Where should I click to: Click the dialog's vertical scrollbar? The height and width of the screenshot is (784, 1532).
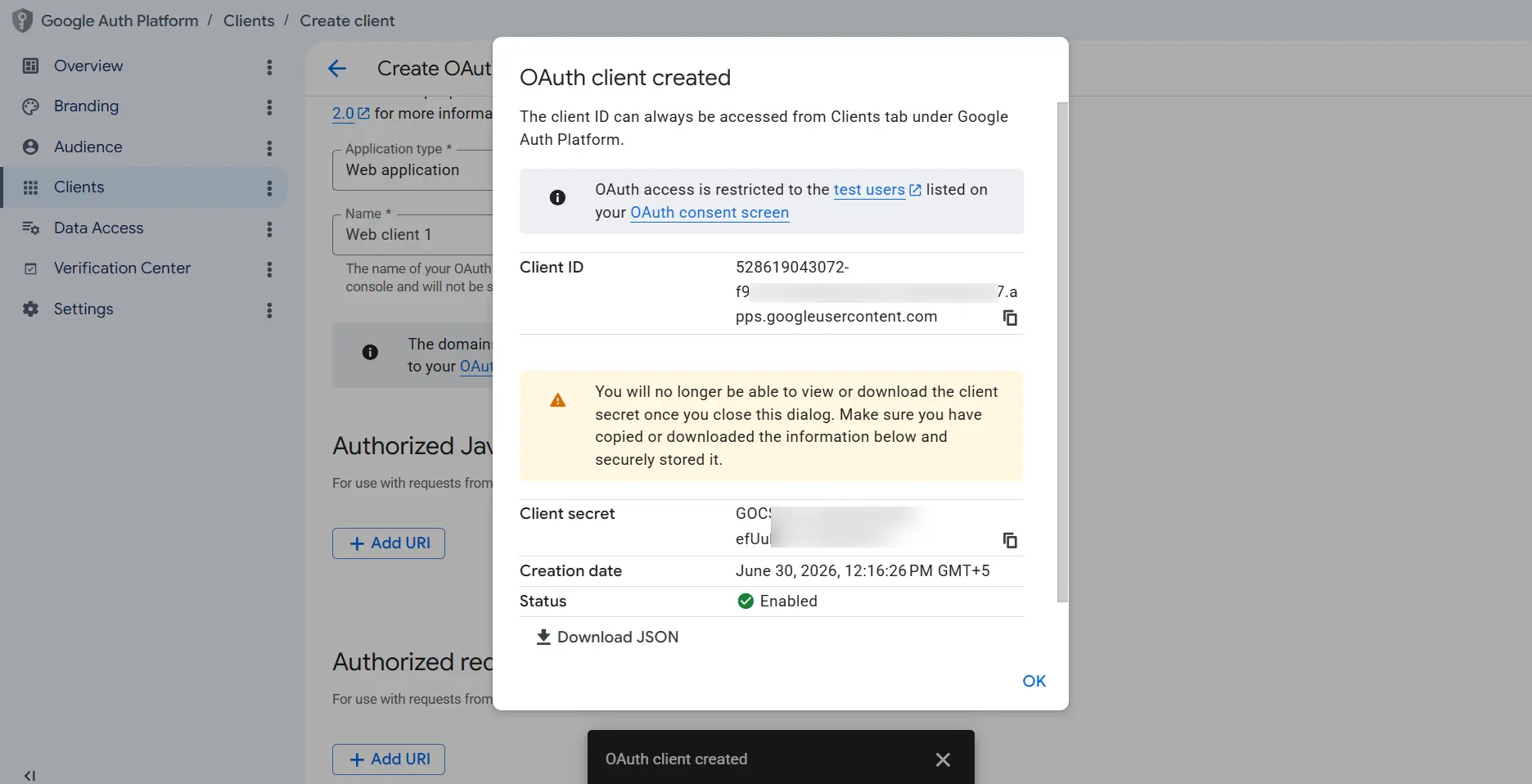pos(1062,352)
